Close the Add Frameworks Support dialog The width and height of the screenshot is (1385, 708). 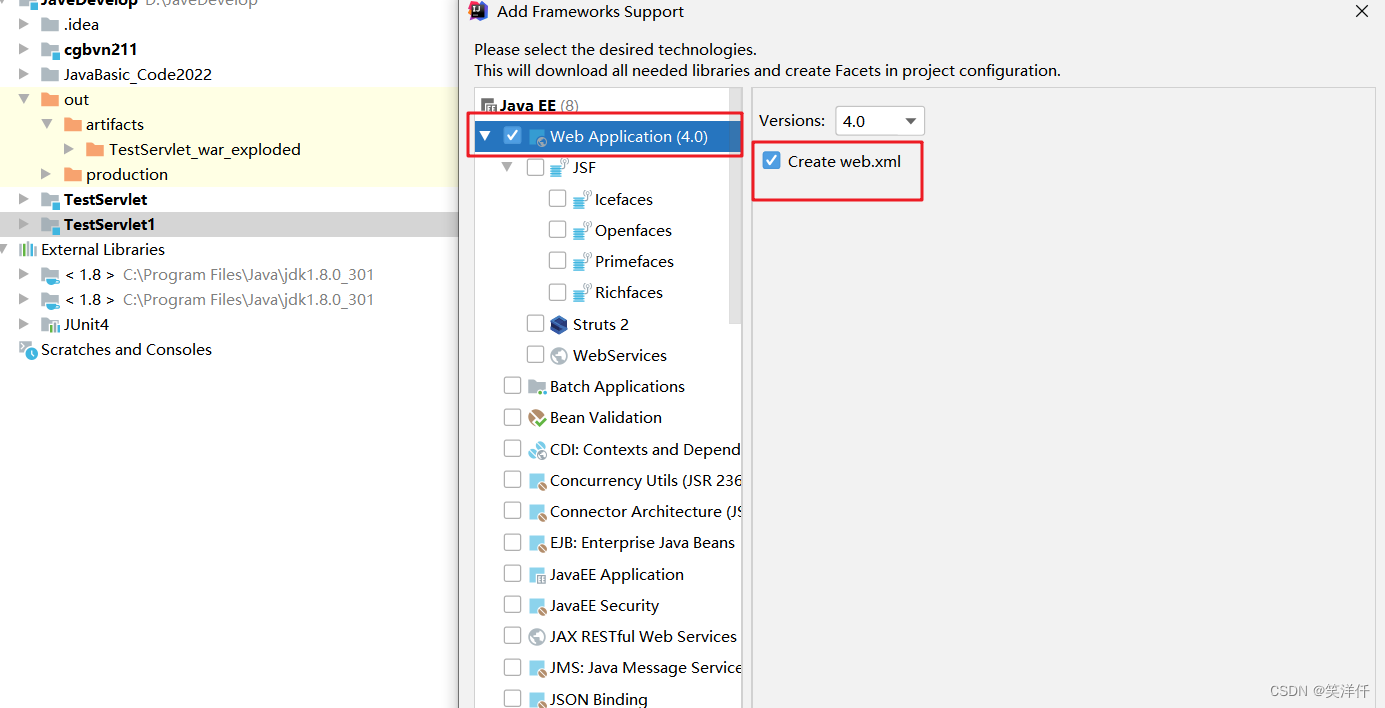click(x=1362, y=12)
